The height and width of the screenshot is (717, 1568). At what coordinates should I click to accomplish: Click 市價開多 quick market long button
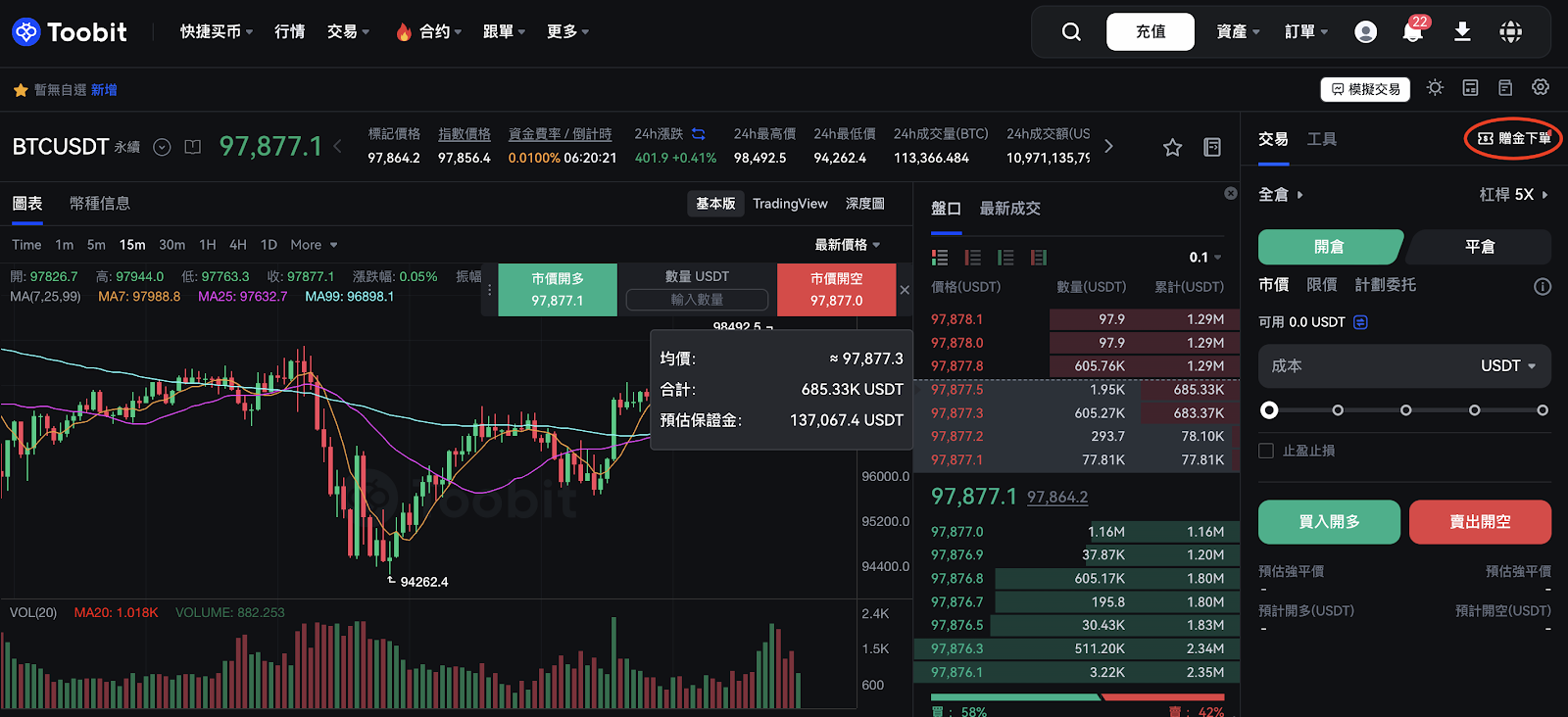click(x=558, y=290)
